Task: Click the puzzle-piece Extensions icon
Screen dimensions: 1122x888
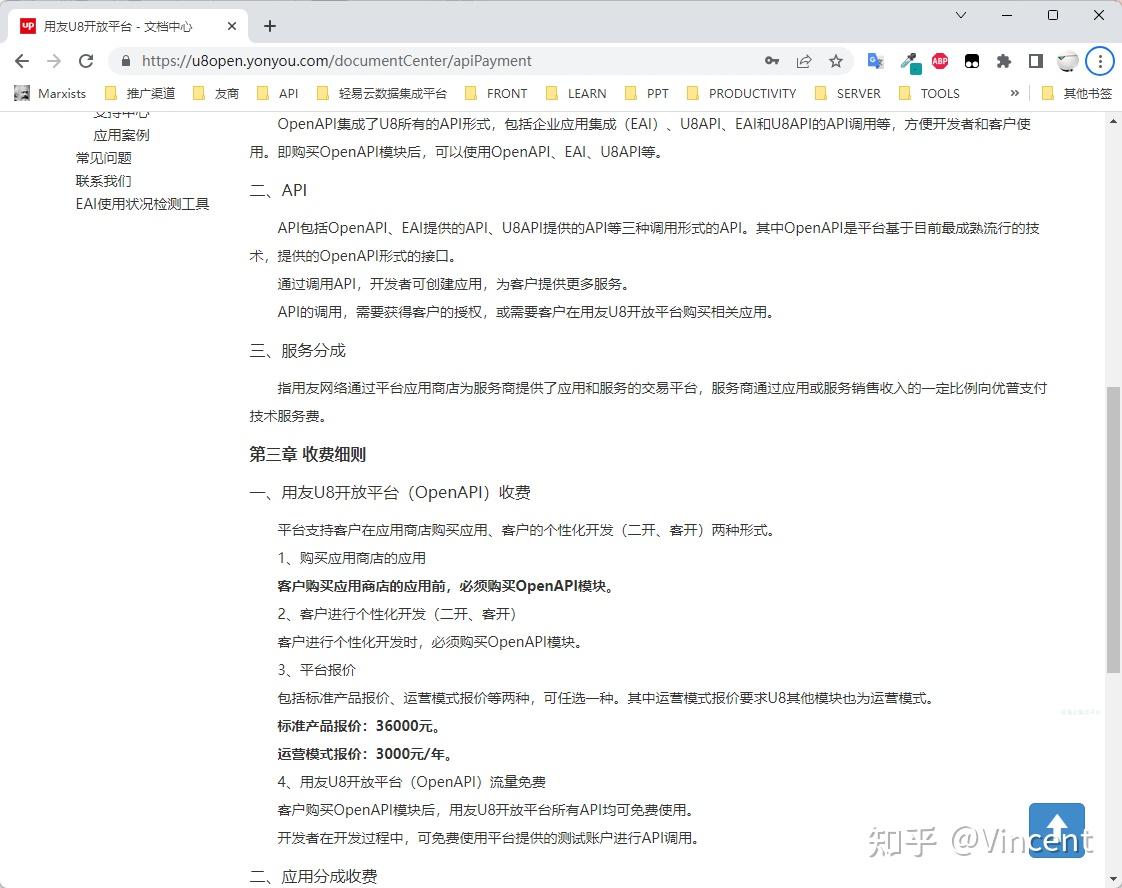Action: click(x=1004, y=61)
